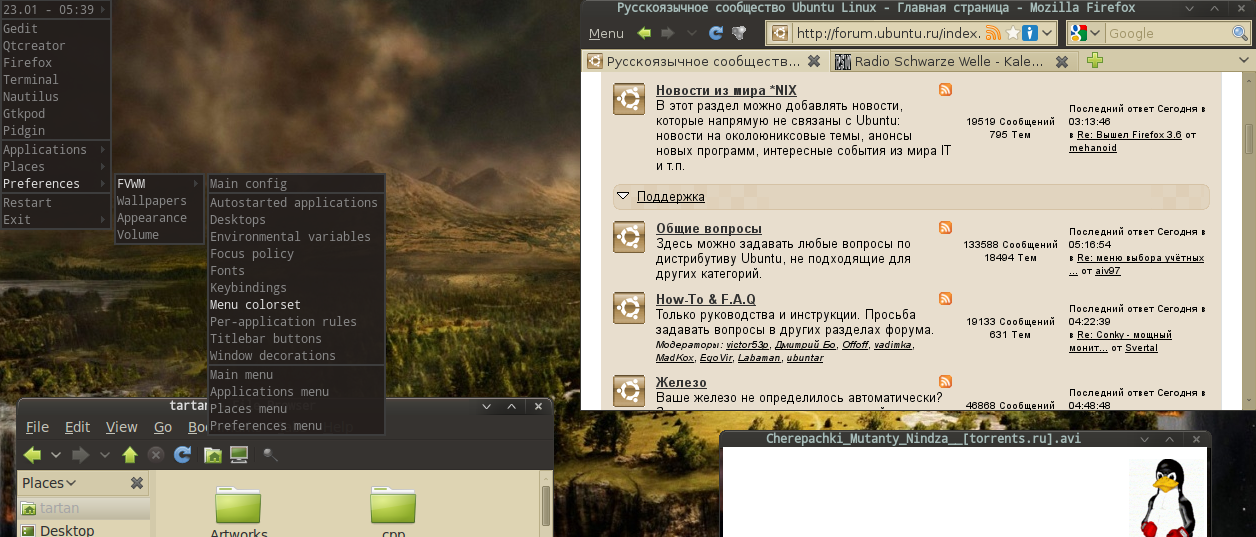This screenshot has height=537, width=1256.
Task: Open the URL bar history dropdown arrow
Action: pyautogui.click(x=1047, y=34)
